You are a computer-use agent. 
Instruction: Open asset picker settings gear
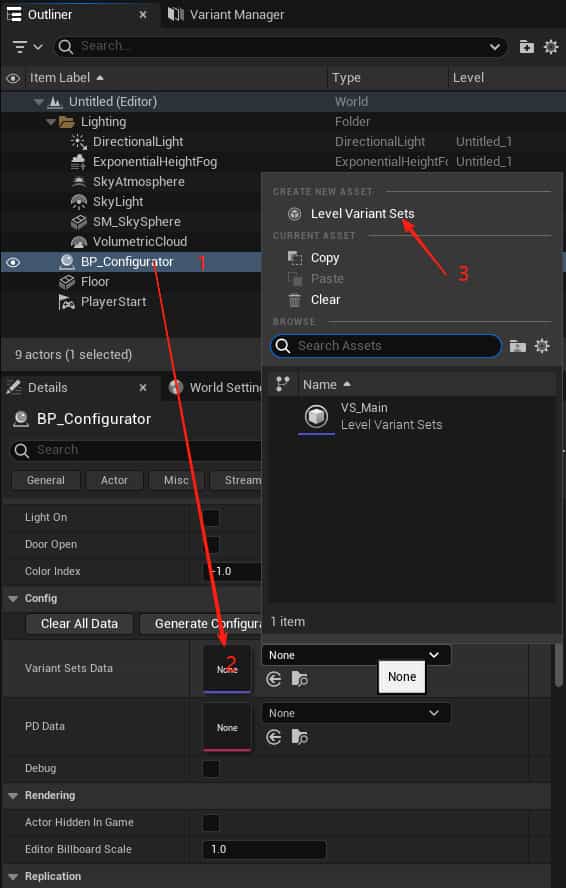[542, 346]
